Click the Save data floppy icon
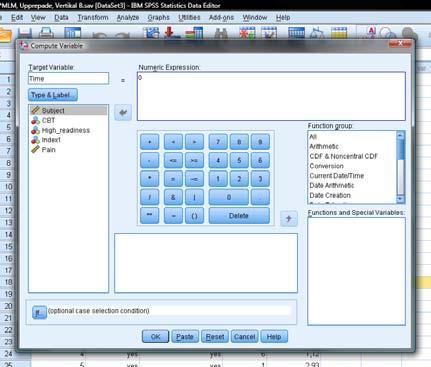 25,33
